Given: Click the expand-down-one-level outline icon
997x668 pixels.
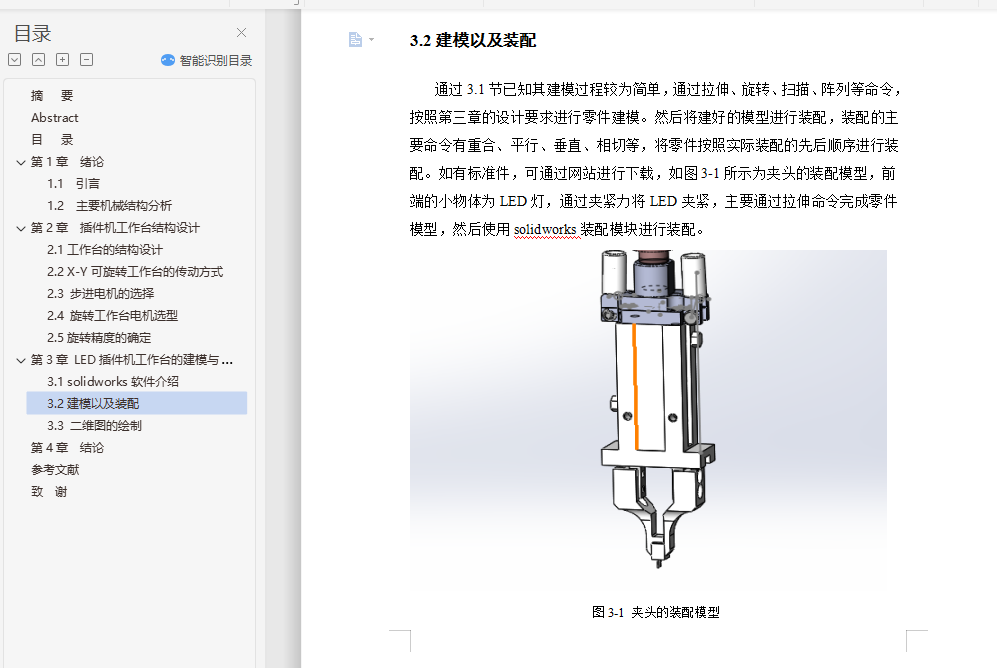Looking at the screenshot, I should point(15,60).
